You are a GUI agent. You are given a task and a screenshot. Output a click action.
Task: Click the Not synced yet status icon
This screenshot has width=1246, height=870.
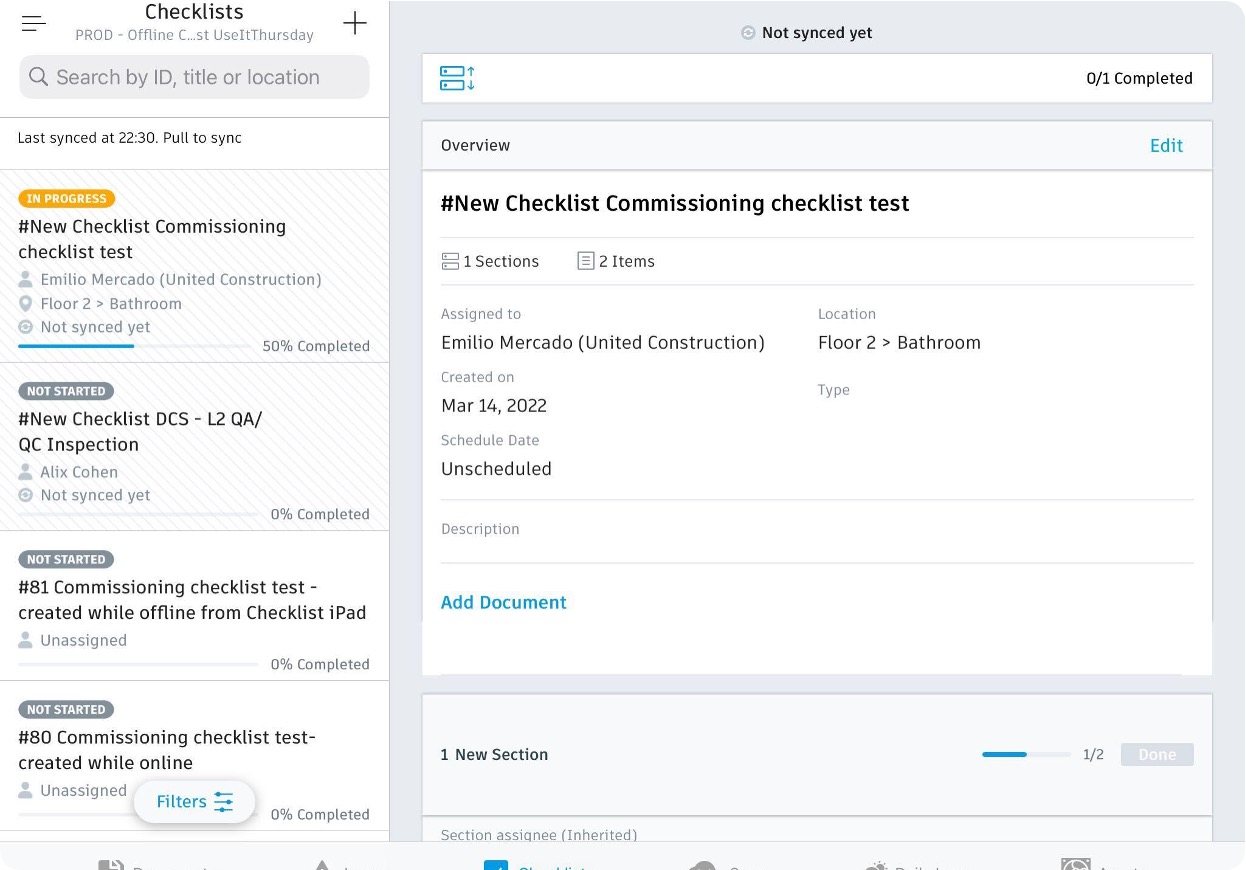click(748, 32)
